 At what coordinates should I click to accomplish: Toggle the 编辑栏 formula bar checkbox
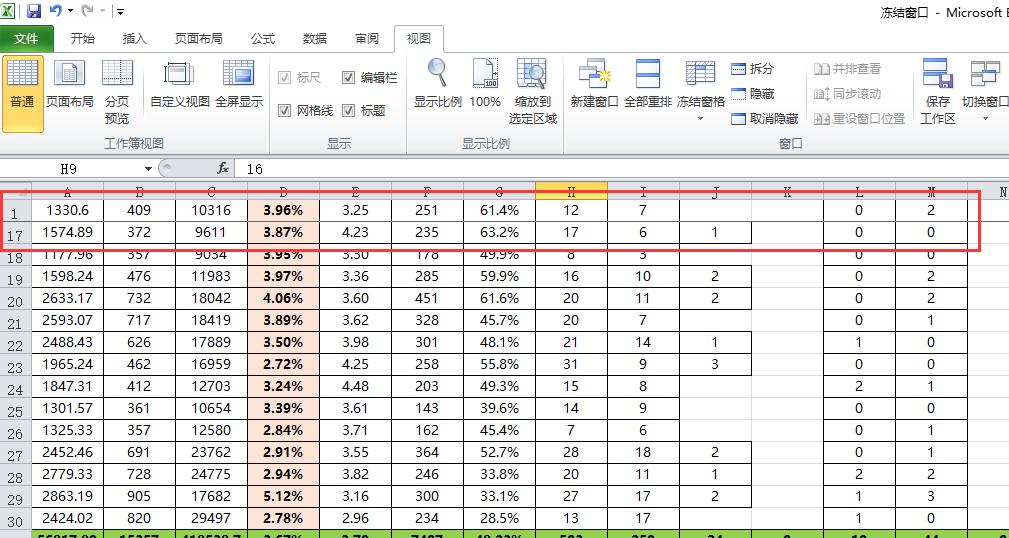(x=348, y=78)
